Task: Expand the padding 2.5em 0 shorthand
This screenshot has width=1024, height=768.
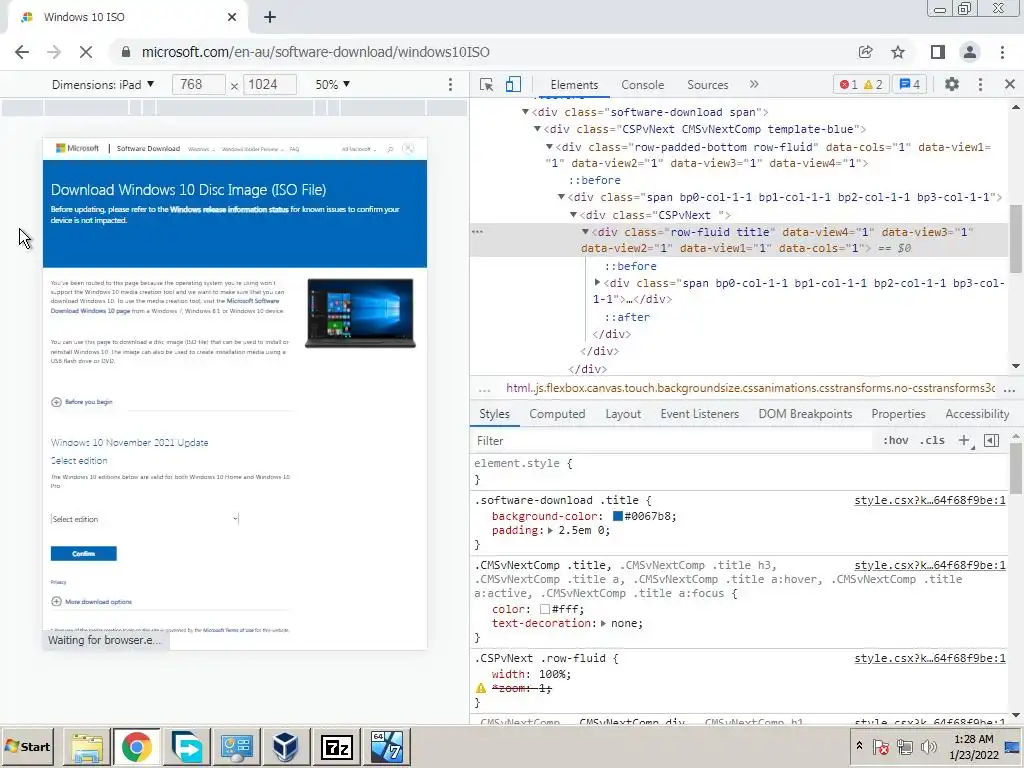Action: click(x=551, y=531)
